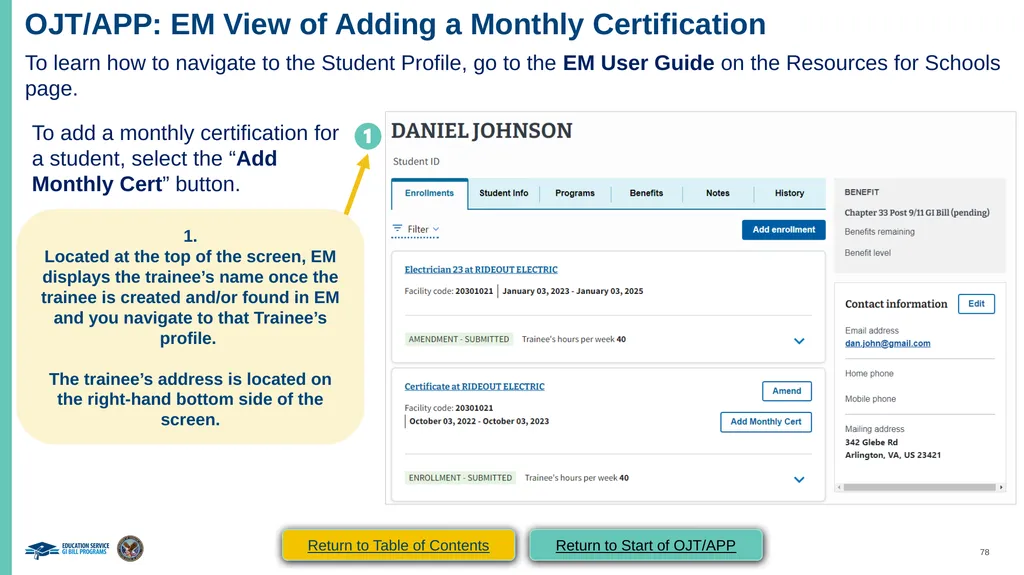Click the AMENDMENT - SUBMITTED status tag
The width and height of the screenshot is (1024, 575).
coord(458,339)
